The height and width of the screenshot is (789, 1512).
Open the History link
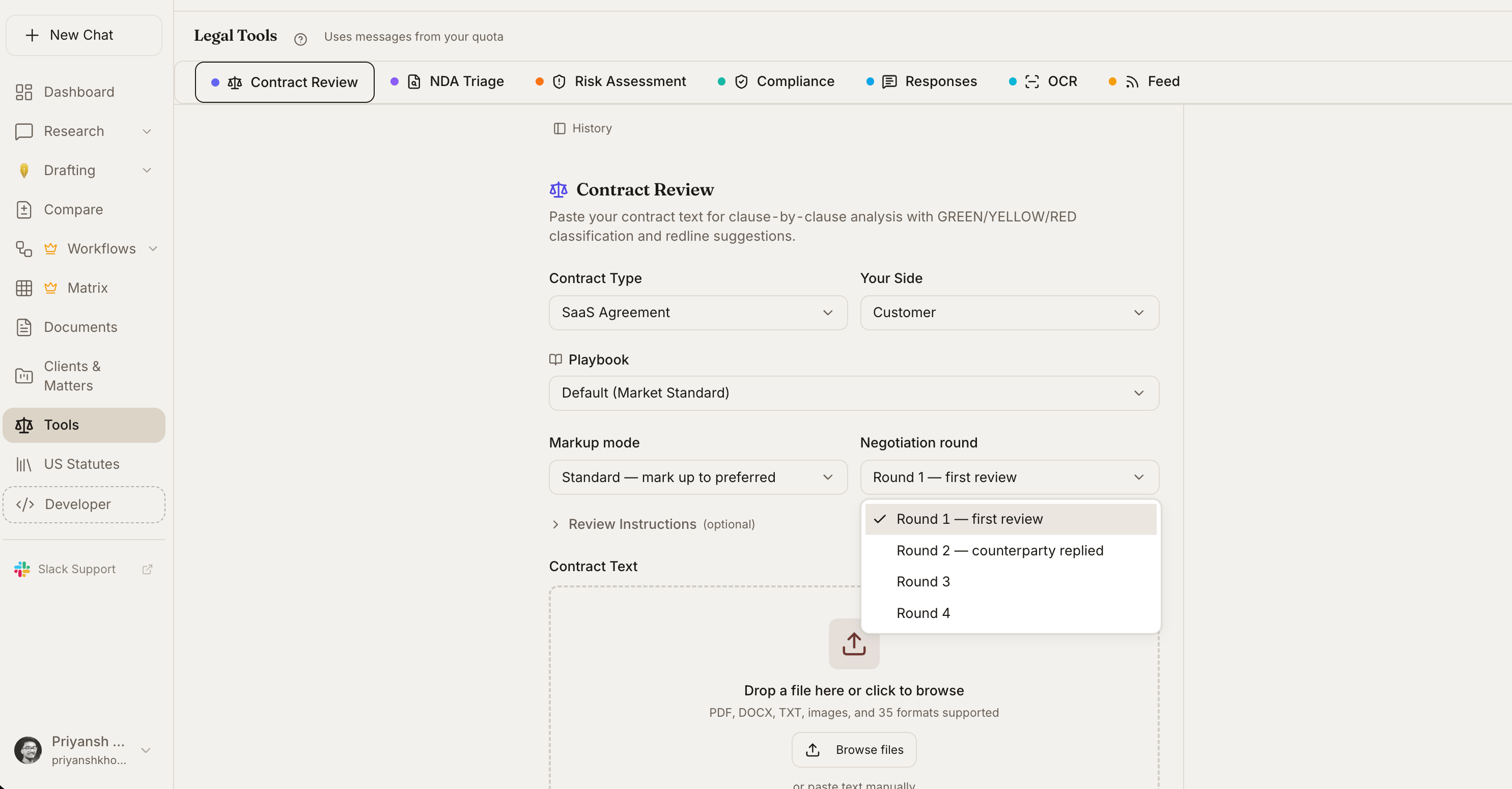(583, 129)
